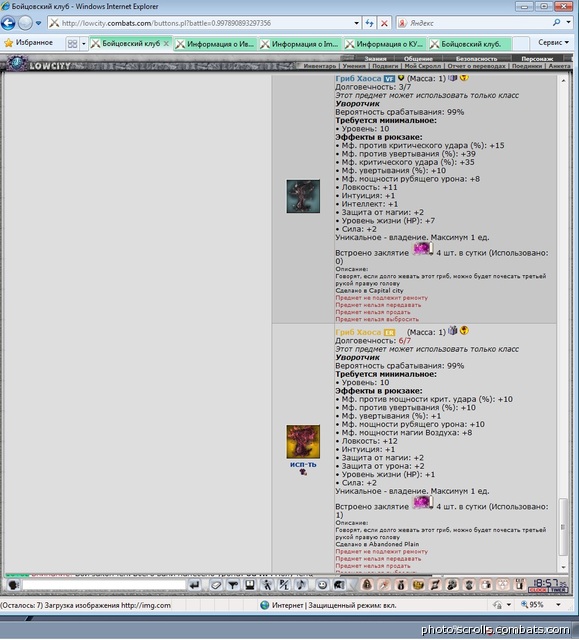
Task: Click the inventory scrollbar down arrow
Action: tap(563, 567)
